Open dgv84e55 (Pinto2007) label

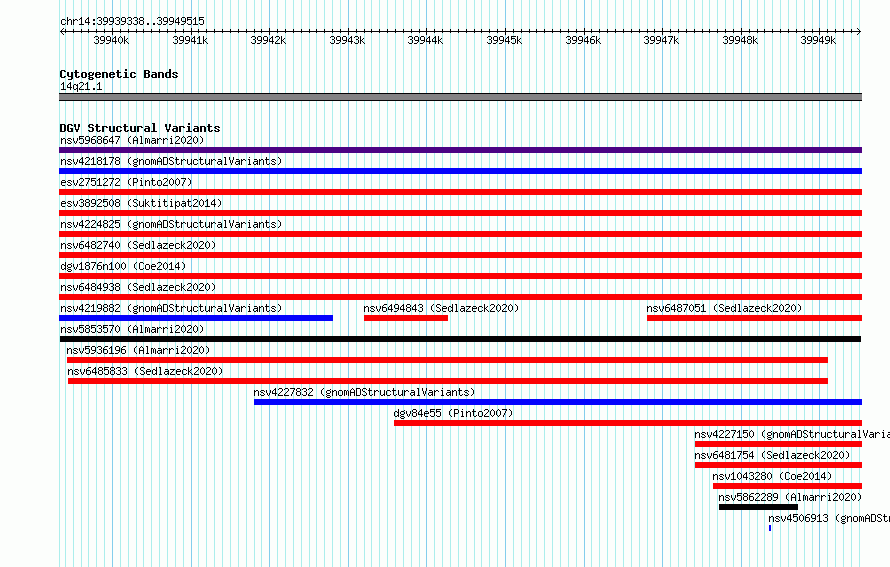[x=453, y=413]
